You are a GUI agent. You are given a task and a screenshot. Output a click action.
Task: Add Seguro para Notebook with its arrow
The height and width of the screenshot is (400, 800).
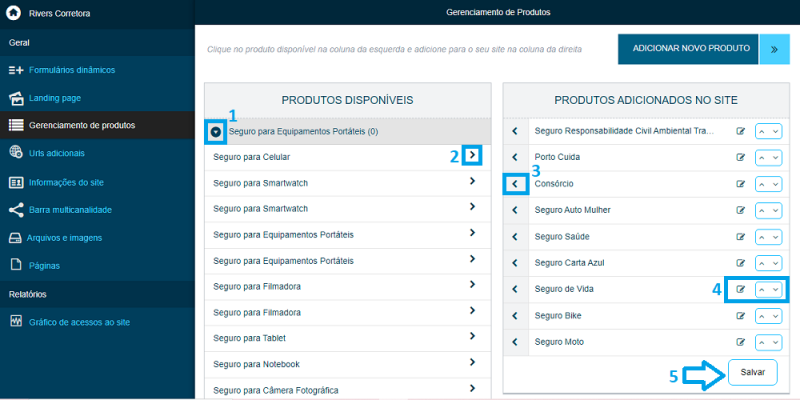pyautogui.click(x=472, y=362)
